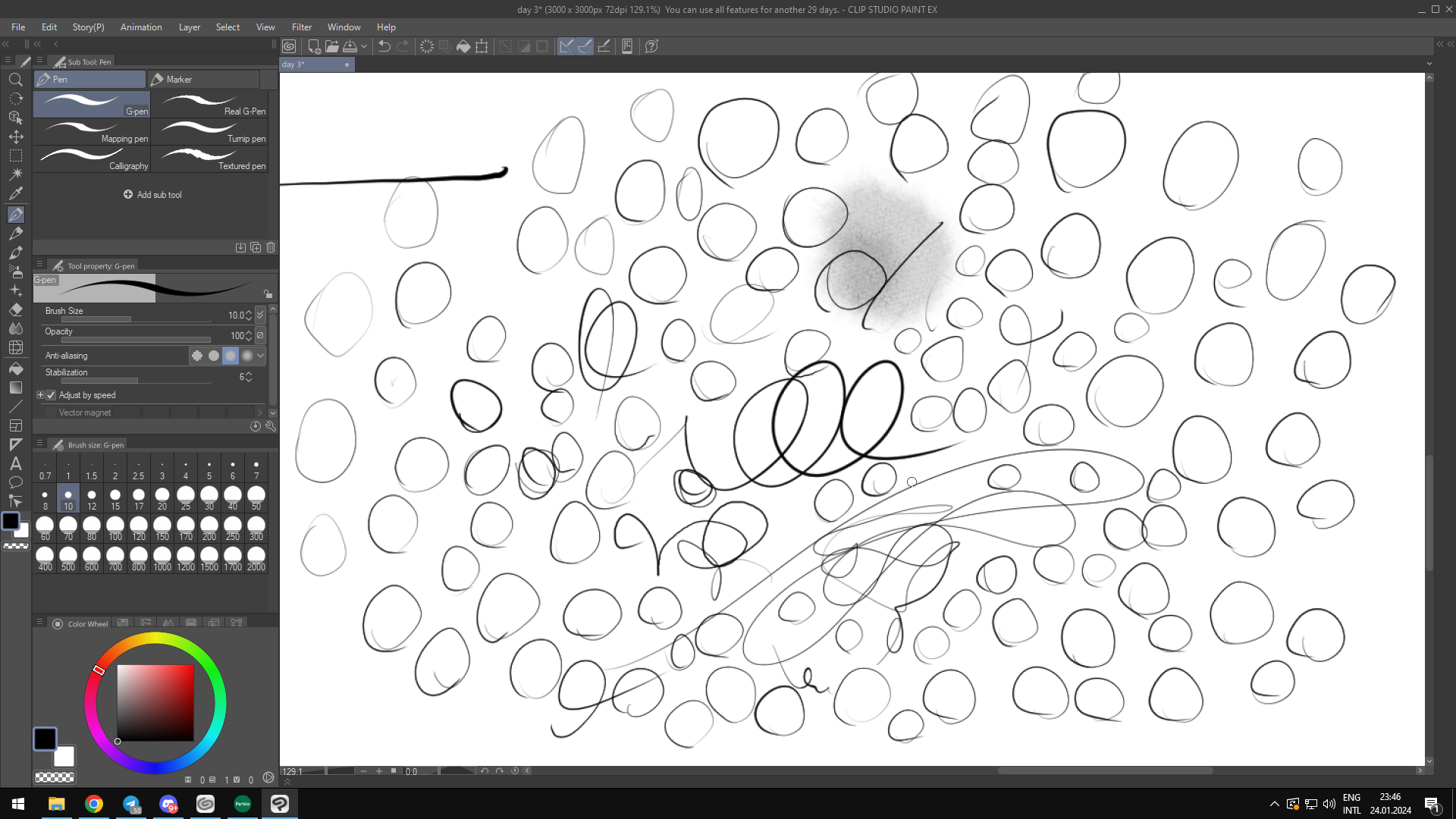The image size is (1456, 819).
Task: Open the Help support icon in command bar
Action: [651, 46]
